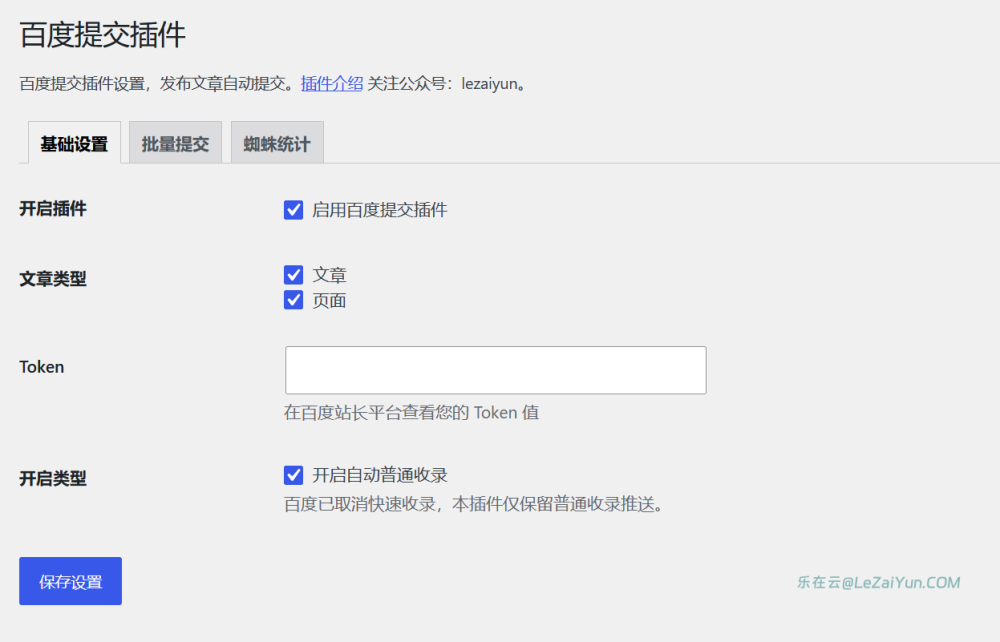Uncheck the 文章 post type checkbox
1000x642 pixels.
[x=293, y=275]
